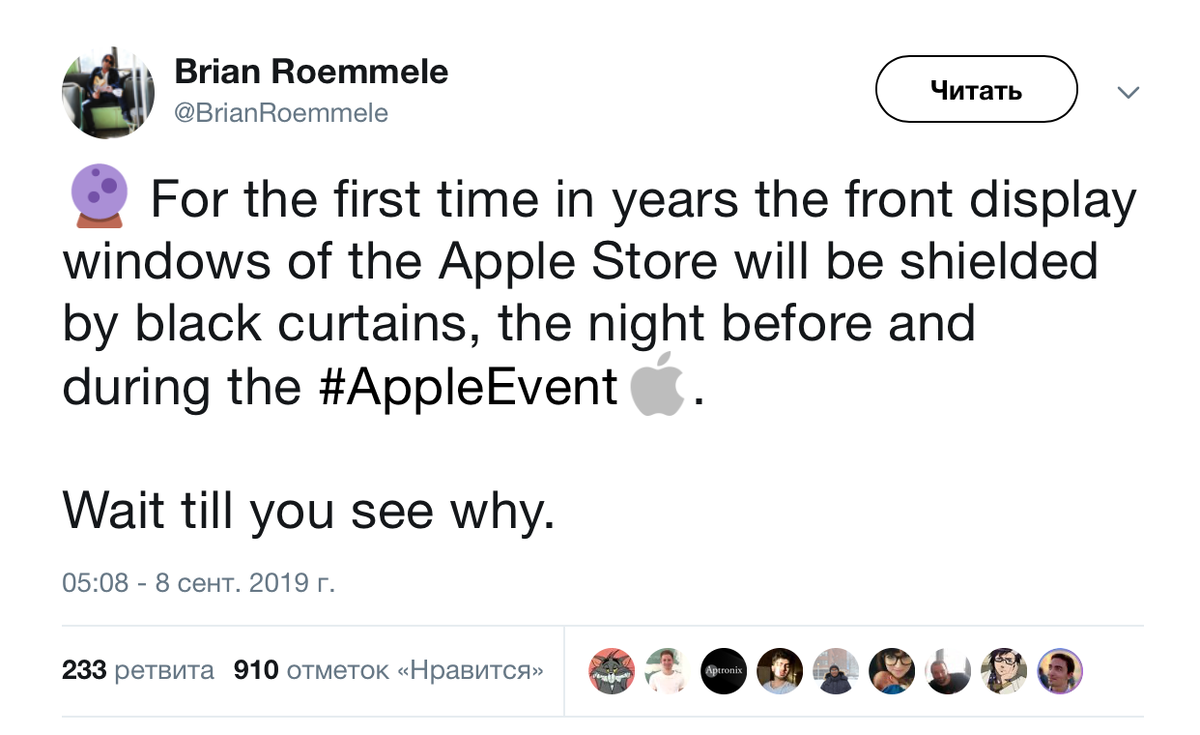Click the Aptronix dark liker avatar
The image size is (1200, 735).
[723, 671]
